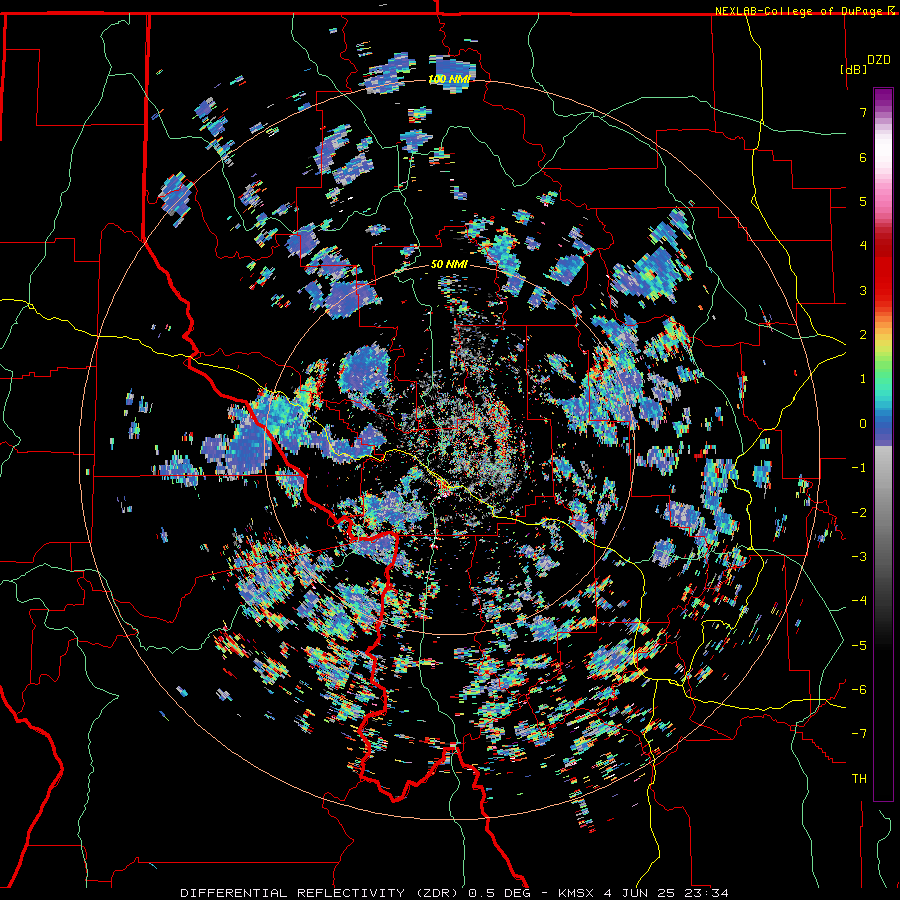Pick the red band of the ZDR color bar
The width and height of the screenshot is (900, 900).
[x=883, y=270]
